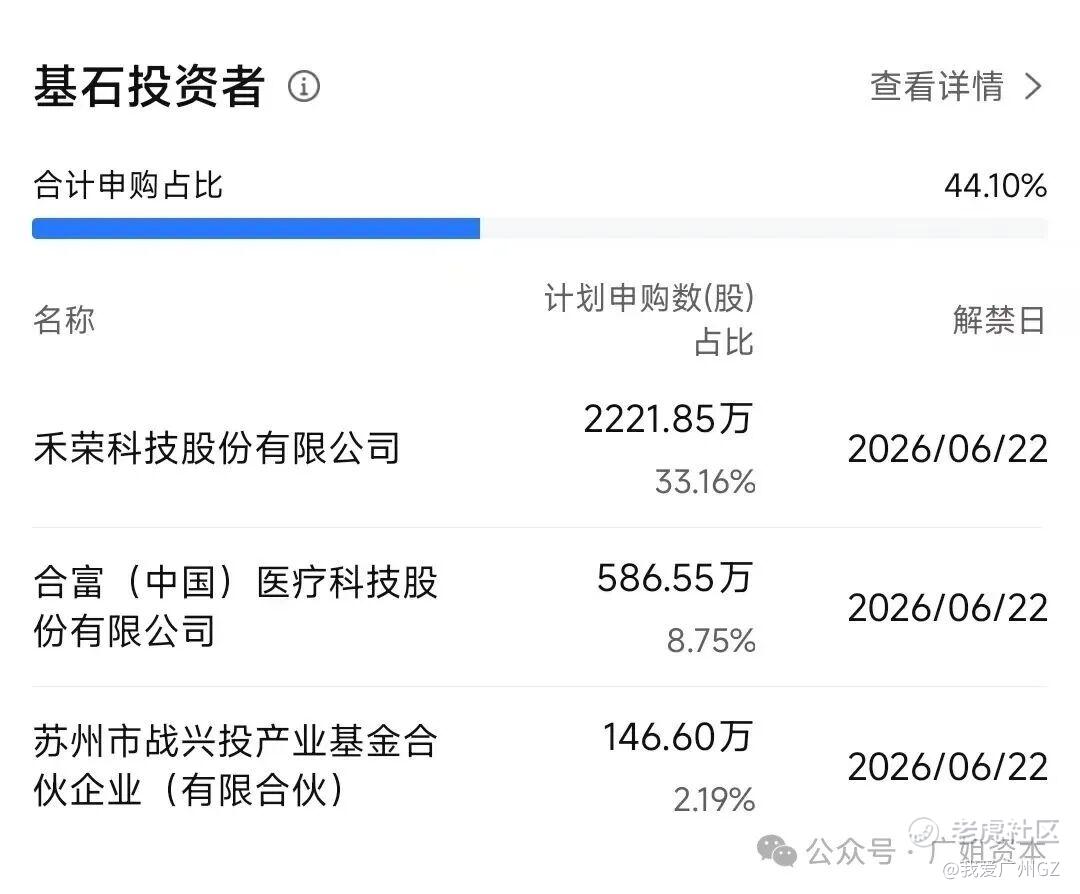Click the info icon beside 基石投资者

click(x=304, y=86)
